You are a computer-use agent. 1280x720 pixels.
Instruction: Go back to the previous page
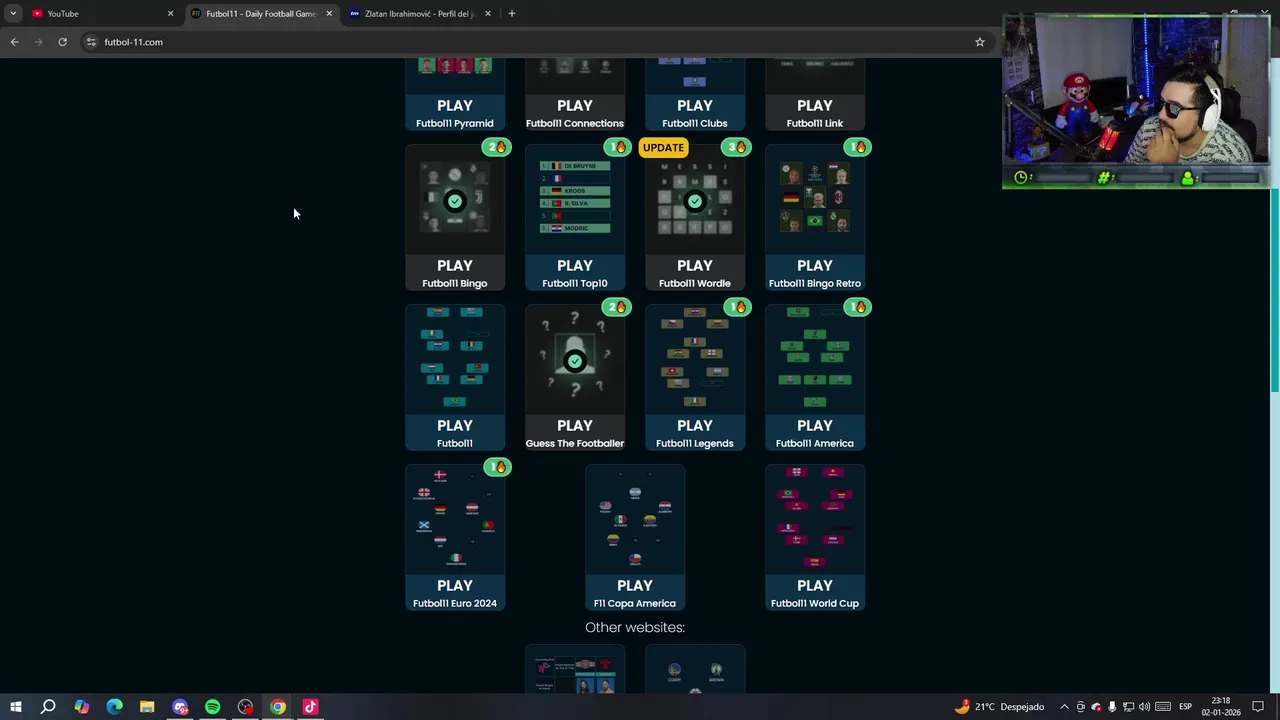(x=14, y=42)
